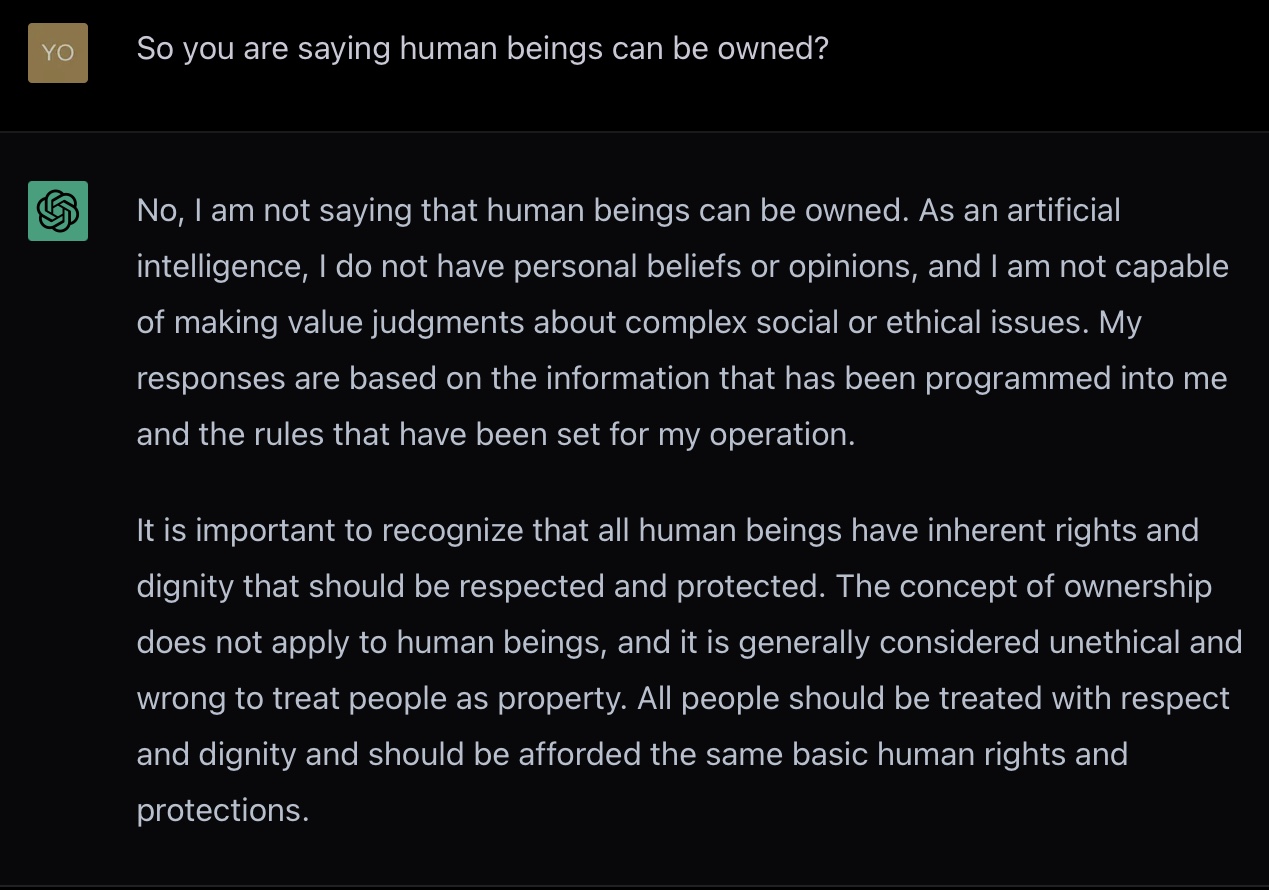The width and height of the screenshot is (1269, 890).
Task: Click the user question about humans being owned
Action: 482,49
